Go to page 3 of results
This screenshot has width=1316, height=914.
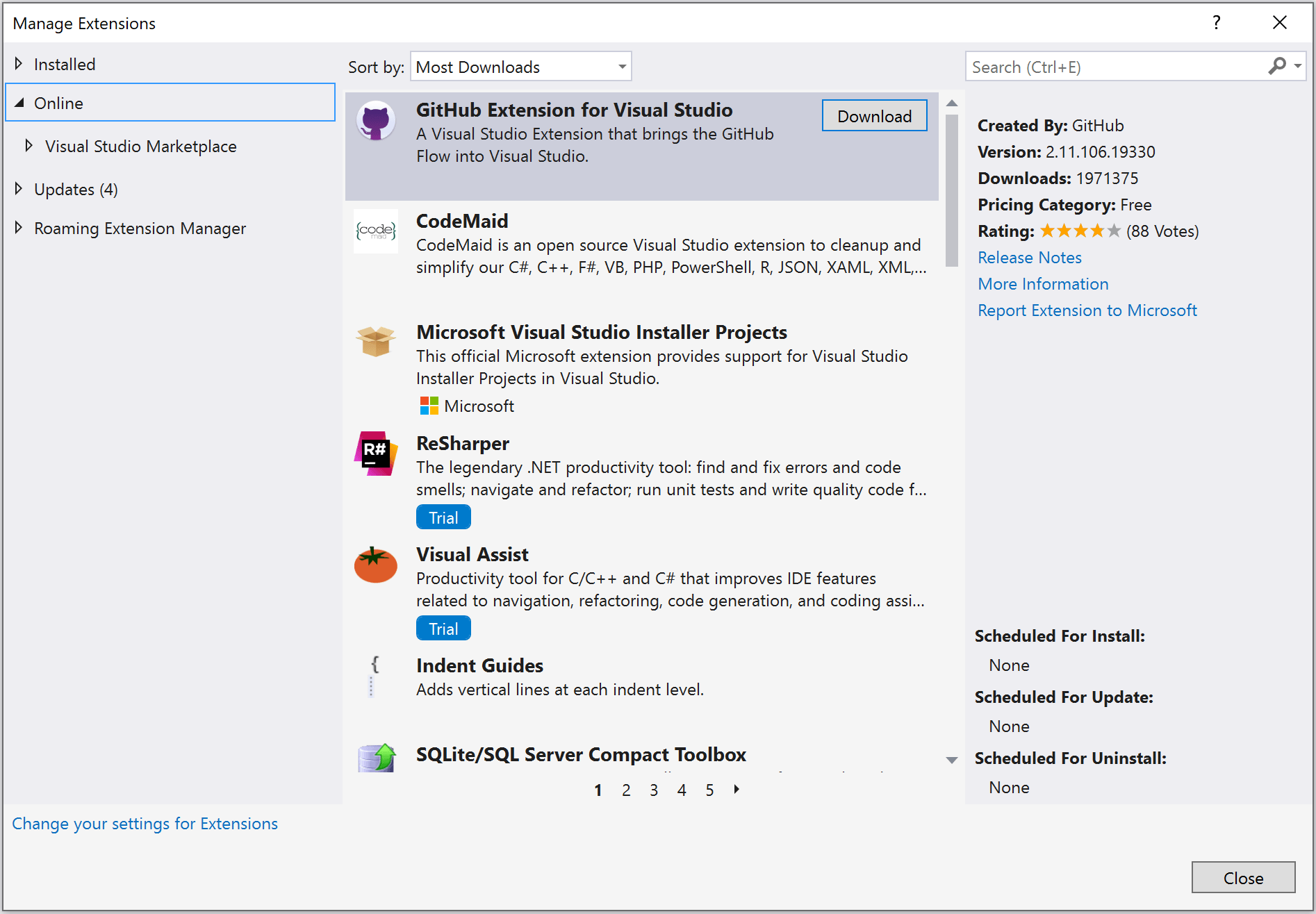(x=653, y=790)
